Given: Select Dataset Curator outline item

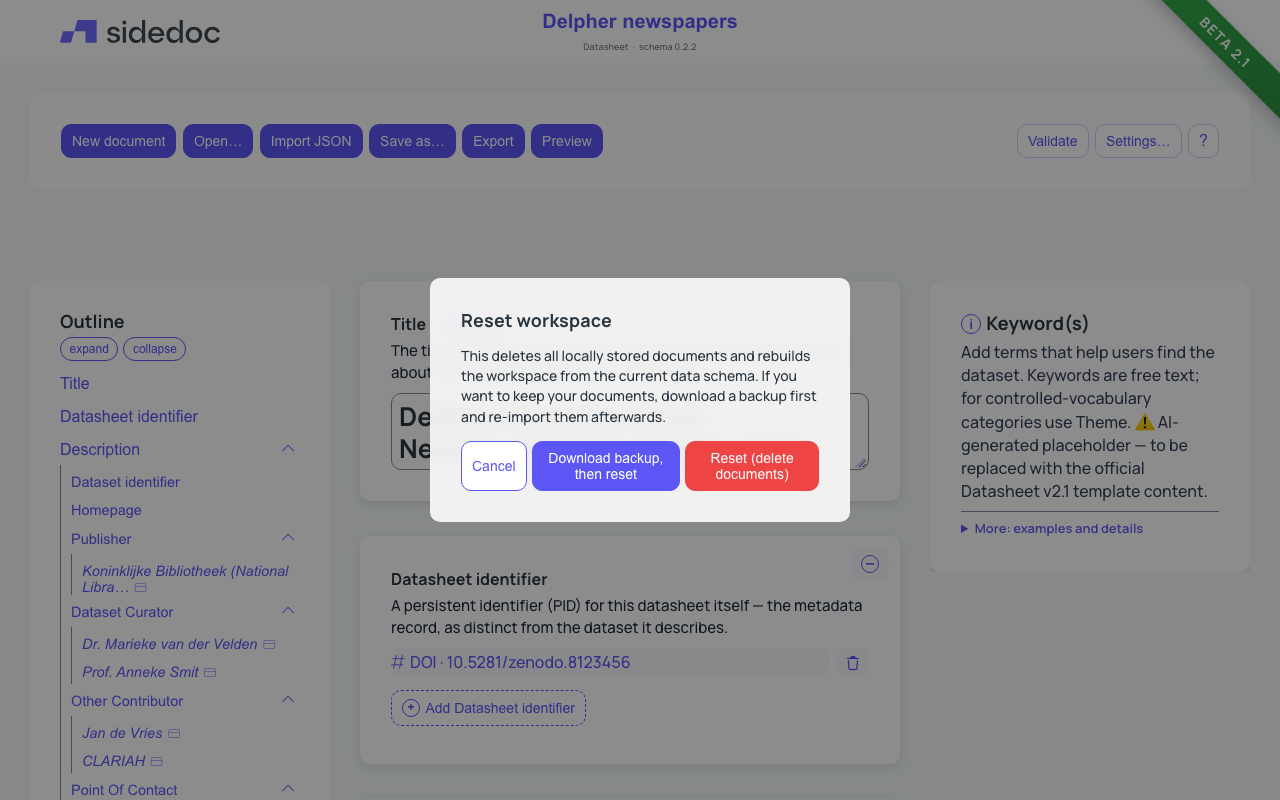Looking at the screenshot, I should (122, 612).
